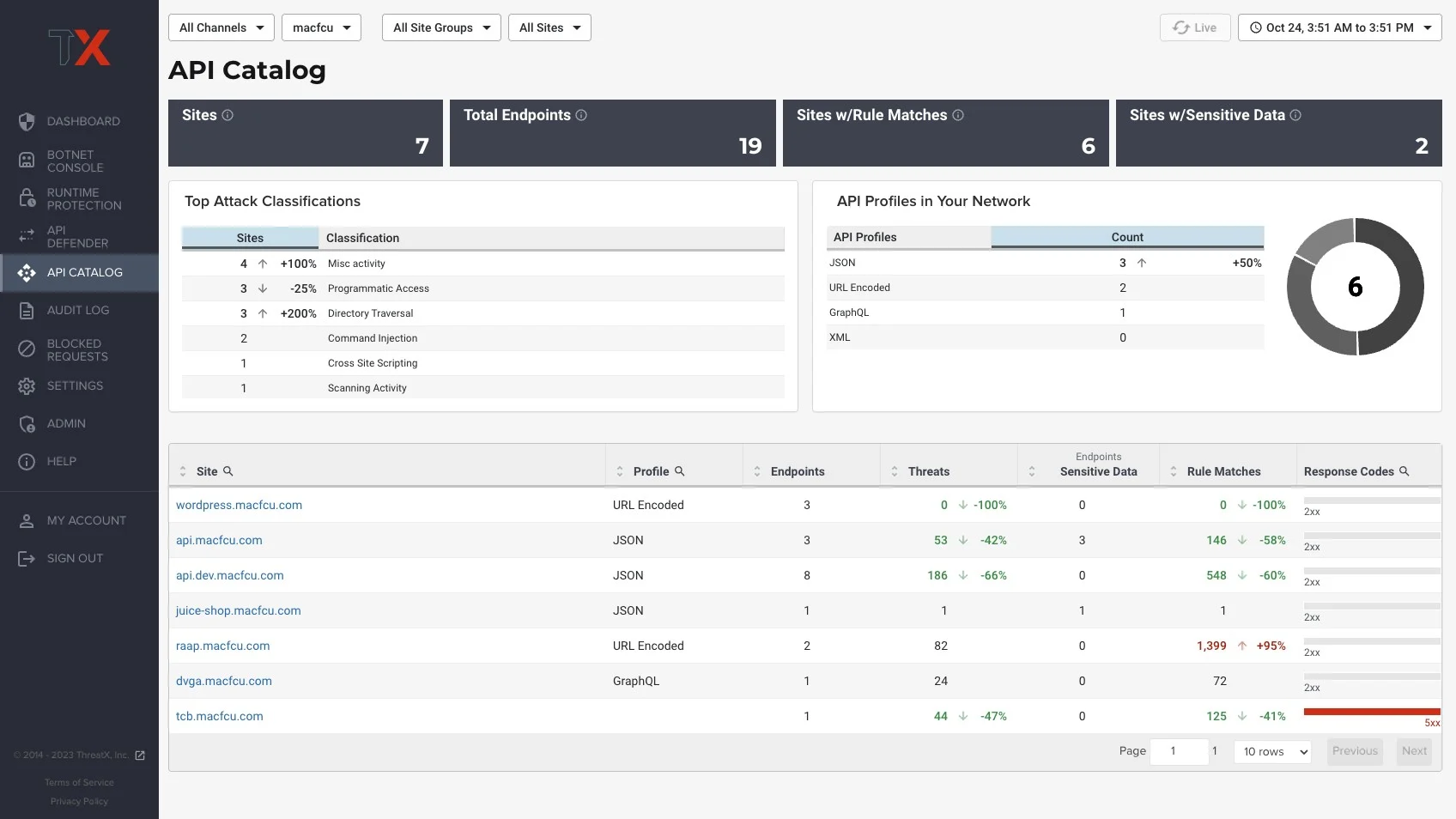The width and height of the screenshot is (1456, 819).
Task: Click the Blocked Requests icon
Action: (27, 349)
